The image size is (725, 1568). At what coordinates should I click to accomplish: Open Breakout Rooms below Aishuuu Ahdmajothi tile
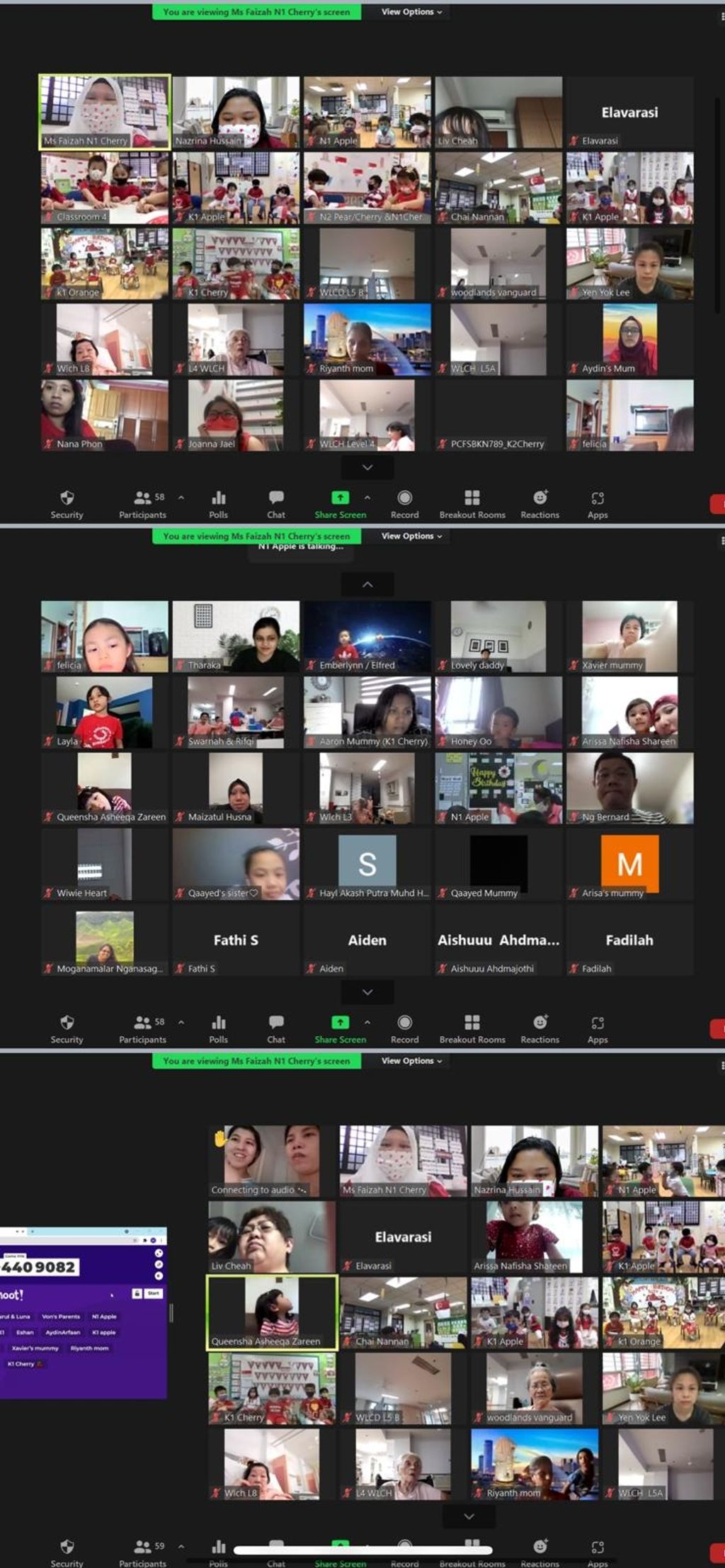click(472, 1029)
